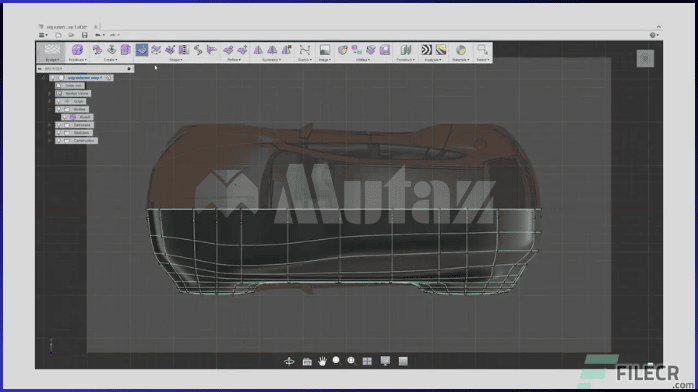The height and width of the screenshot is (392, 698).
Task: Click the purple box primitive icon
Action: coord(77,50)
